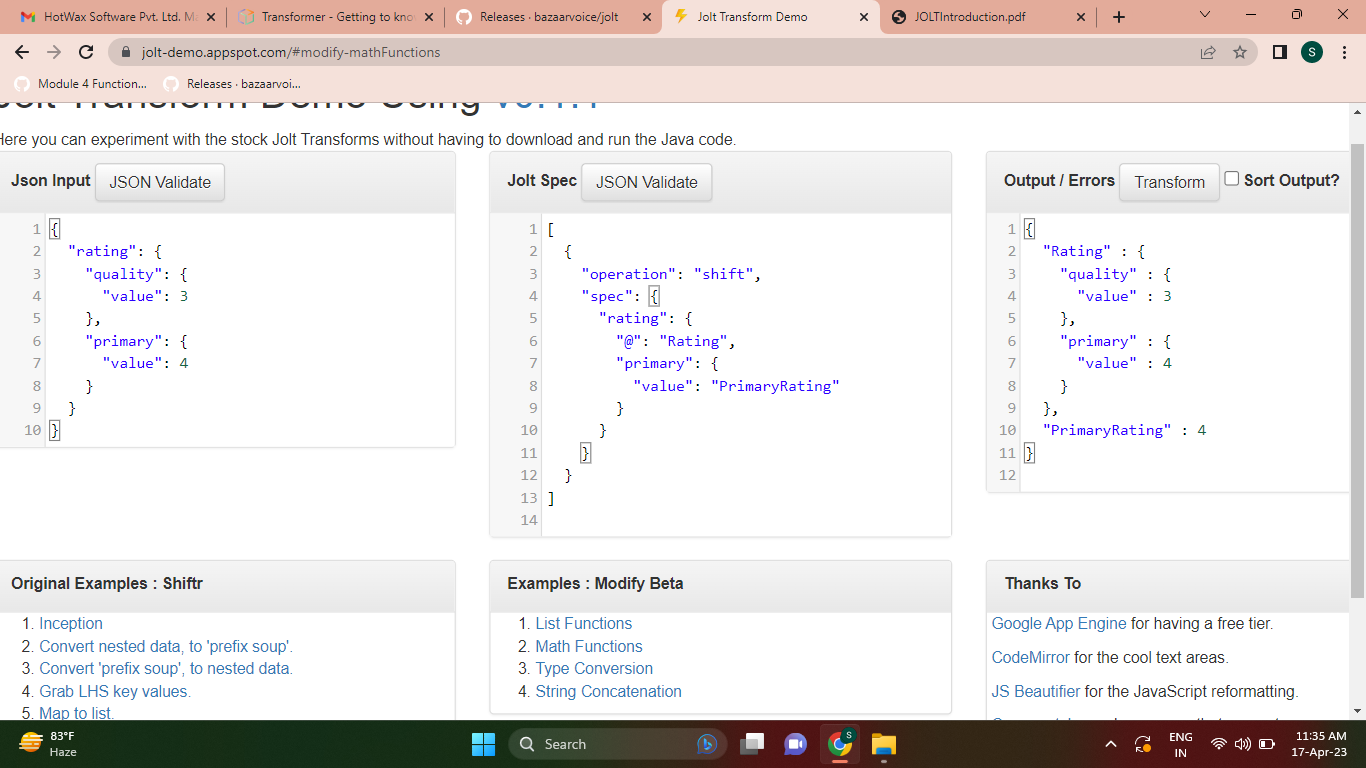Open Math Functions example
Image resolution: width=1366 pixels, height=768 pixels.
(x=589, y=646)
